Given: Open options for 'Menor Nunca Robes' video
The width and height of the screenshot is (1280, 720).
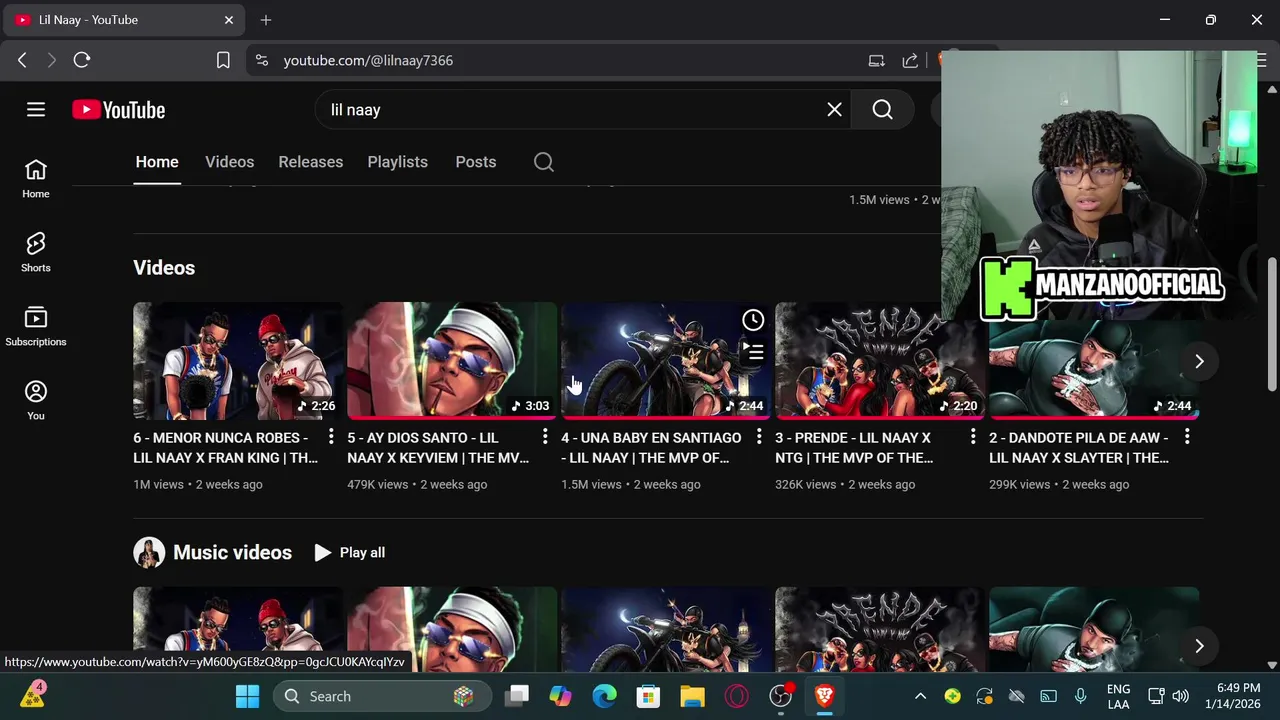Looking at the screenshot, I should point(330,437).
